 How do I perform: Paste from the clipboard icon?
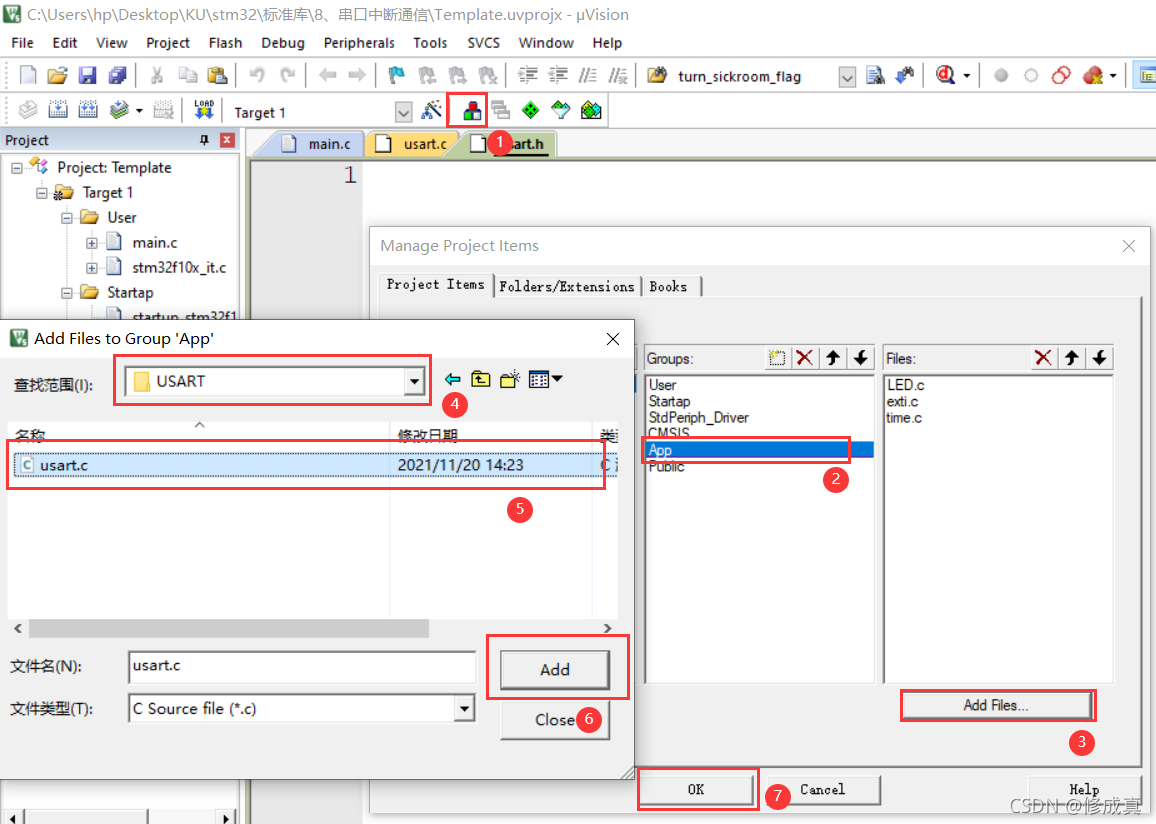click(x=217, y=75)
